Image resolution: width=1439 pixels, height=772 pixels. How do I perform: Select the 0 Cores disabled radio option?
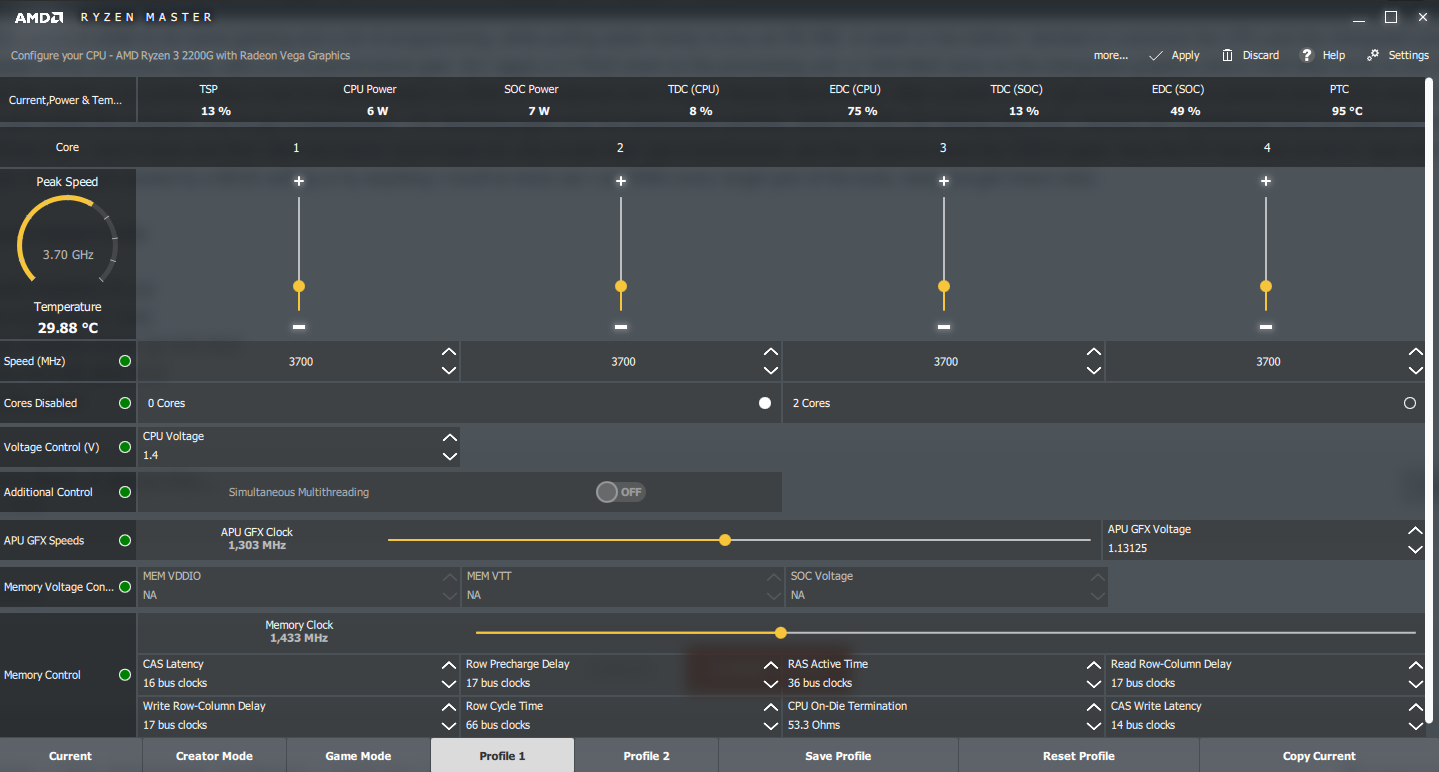pos(765,403)
